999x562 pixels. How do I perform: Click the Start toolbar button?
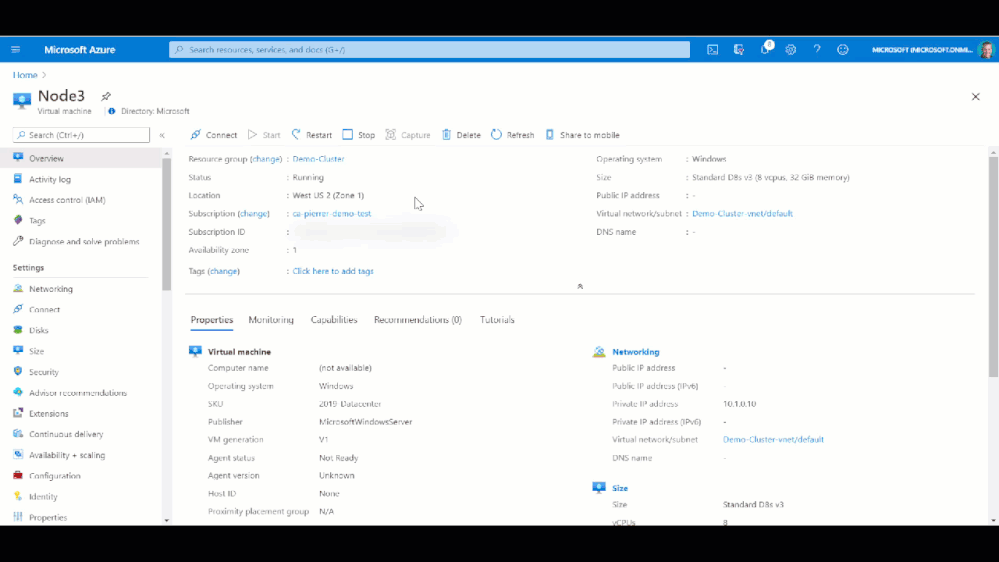(264, 134)
